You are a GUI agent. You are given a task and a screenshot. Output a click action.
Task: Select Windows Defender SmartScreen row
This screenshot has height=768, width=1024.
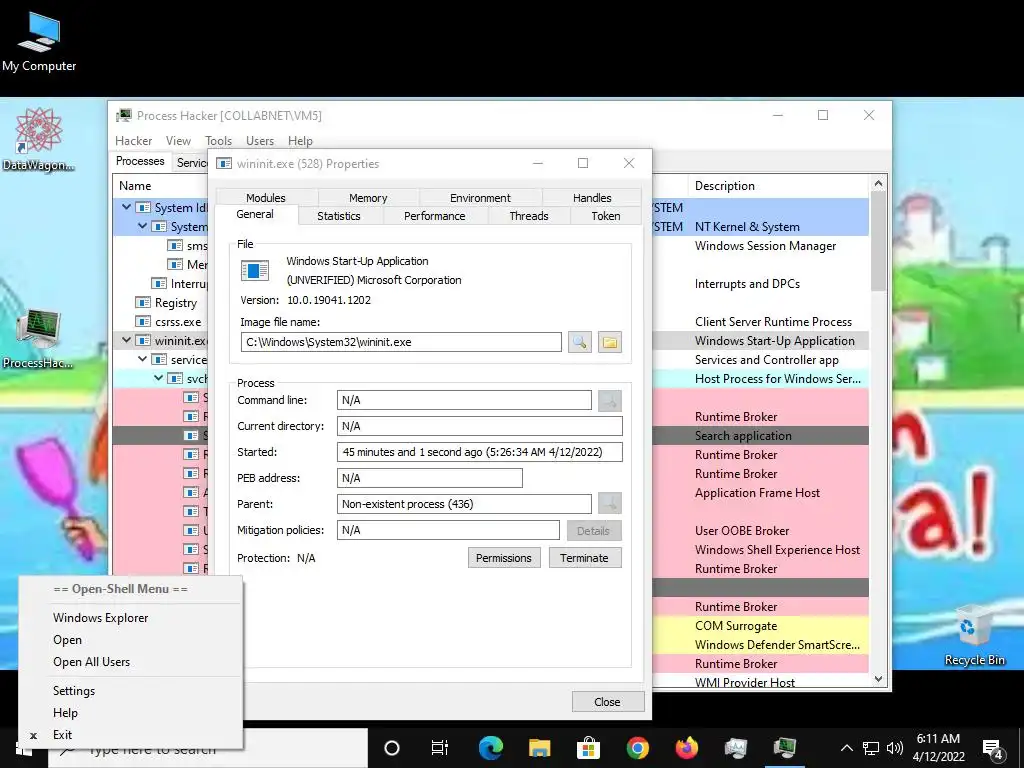coord(777,645)
